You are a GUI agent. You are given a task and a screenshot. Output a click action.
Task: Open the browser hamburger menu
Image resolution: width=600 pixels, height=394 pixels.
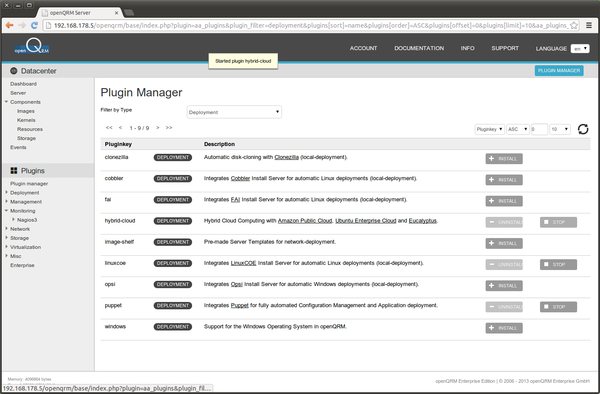coord(589,25)
